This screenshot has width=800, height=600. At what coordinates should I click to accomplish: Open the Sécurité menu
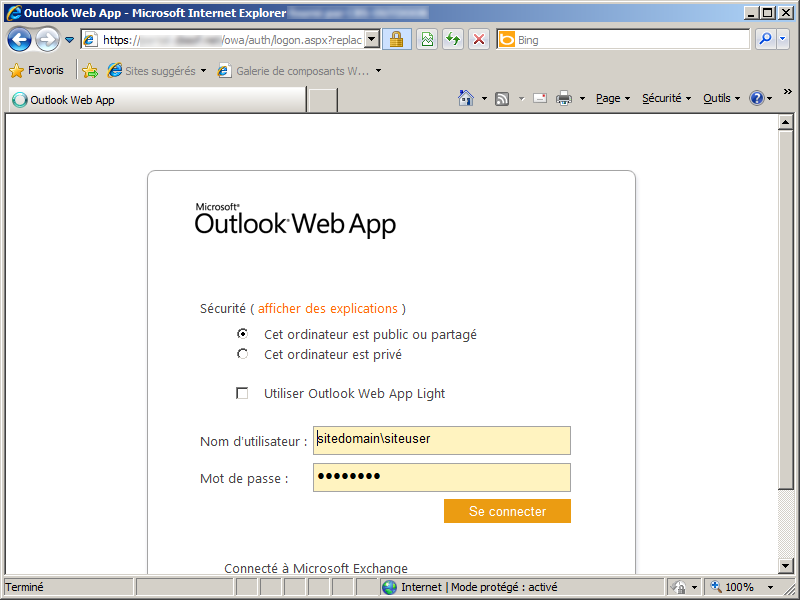pos(666,98)
